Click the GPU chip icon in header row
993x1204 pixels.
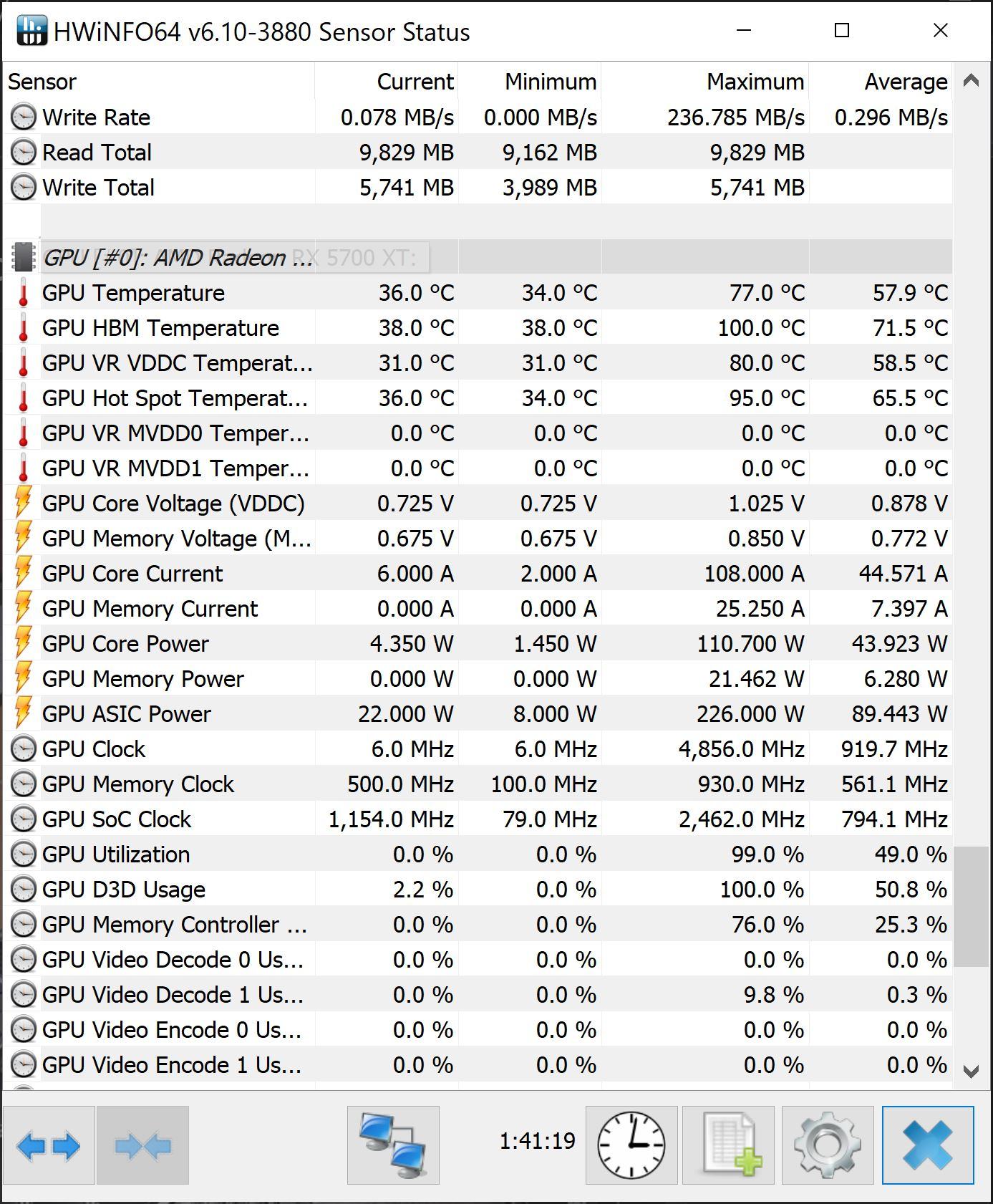(23, 257)
